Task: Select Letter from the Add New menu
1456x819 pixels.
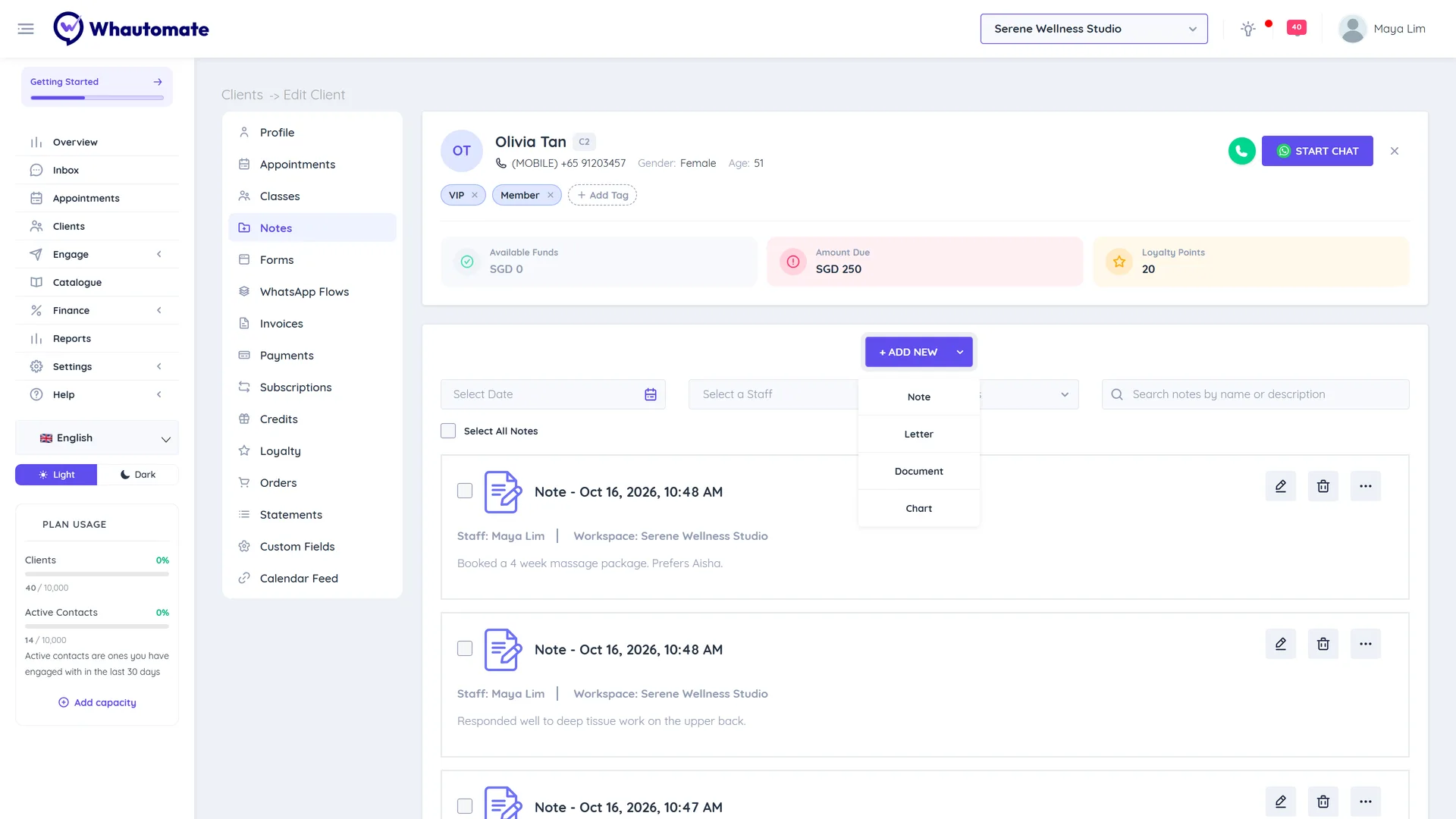Action: [x=918, y=435]
